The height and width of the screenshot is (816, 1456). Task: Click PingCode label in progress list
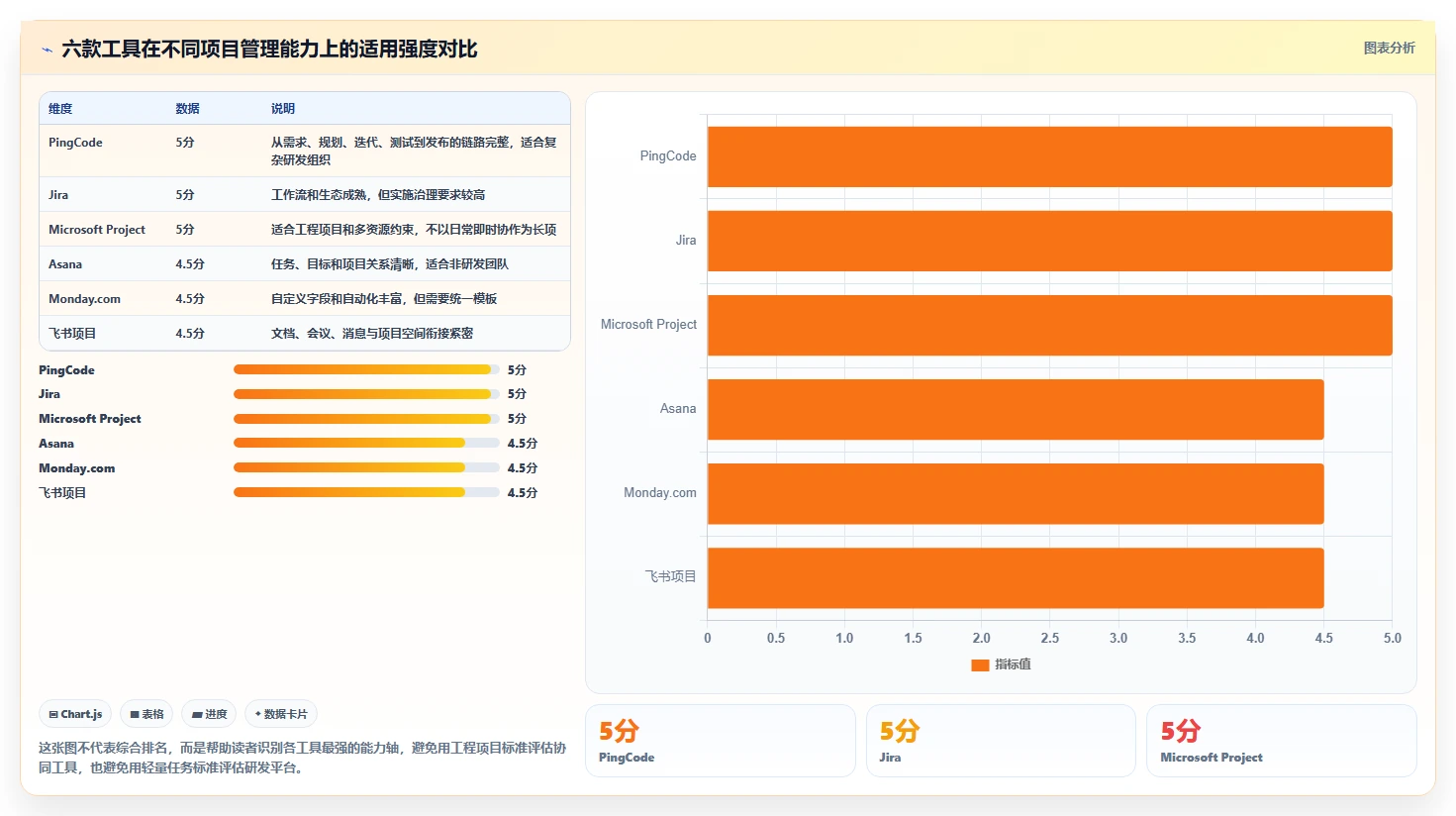[66, 370]
